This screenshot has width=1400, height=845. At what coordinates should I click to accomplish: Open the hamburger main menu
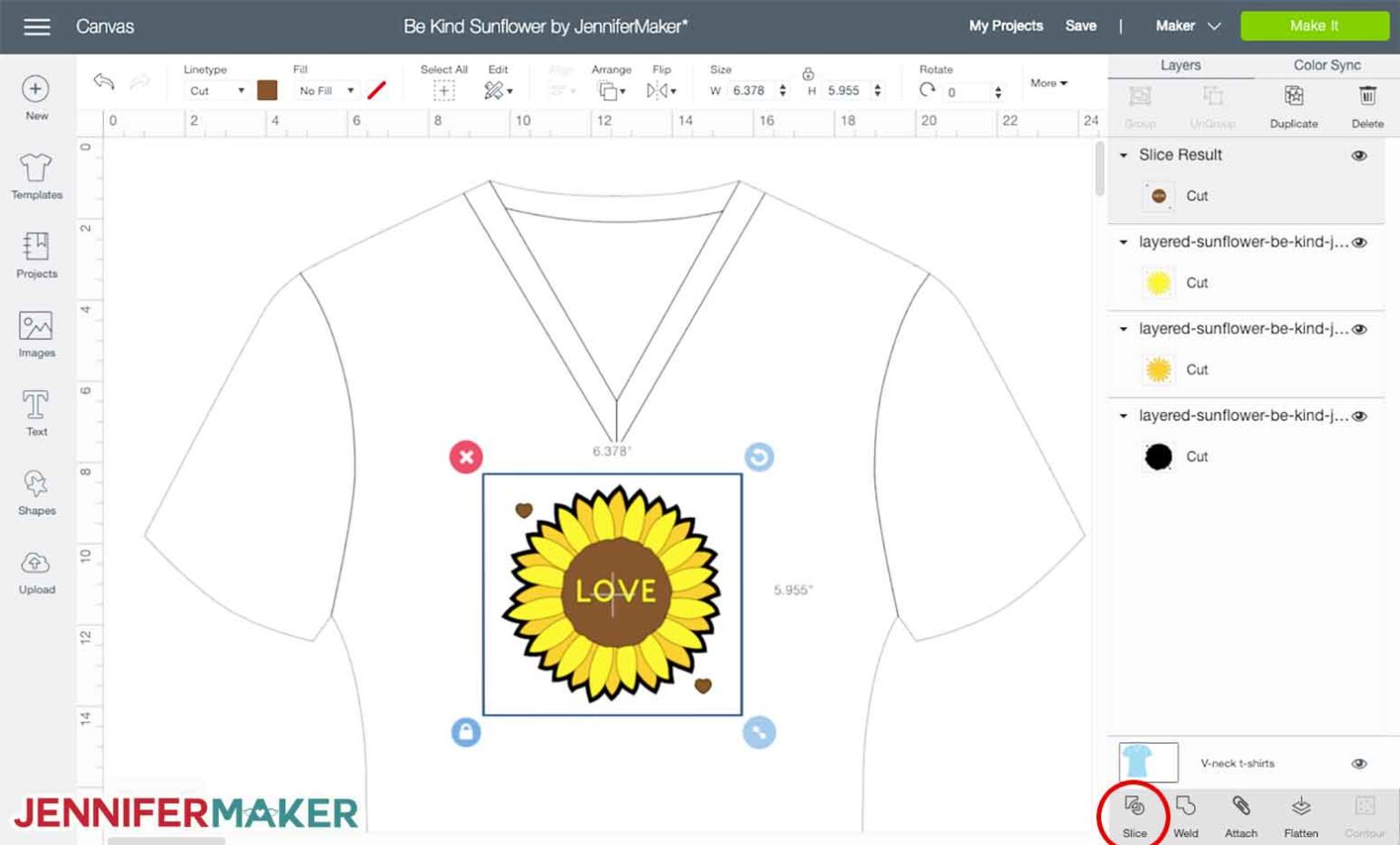[36, 26]
